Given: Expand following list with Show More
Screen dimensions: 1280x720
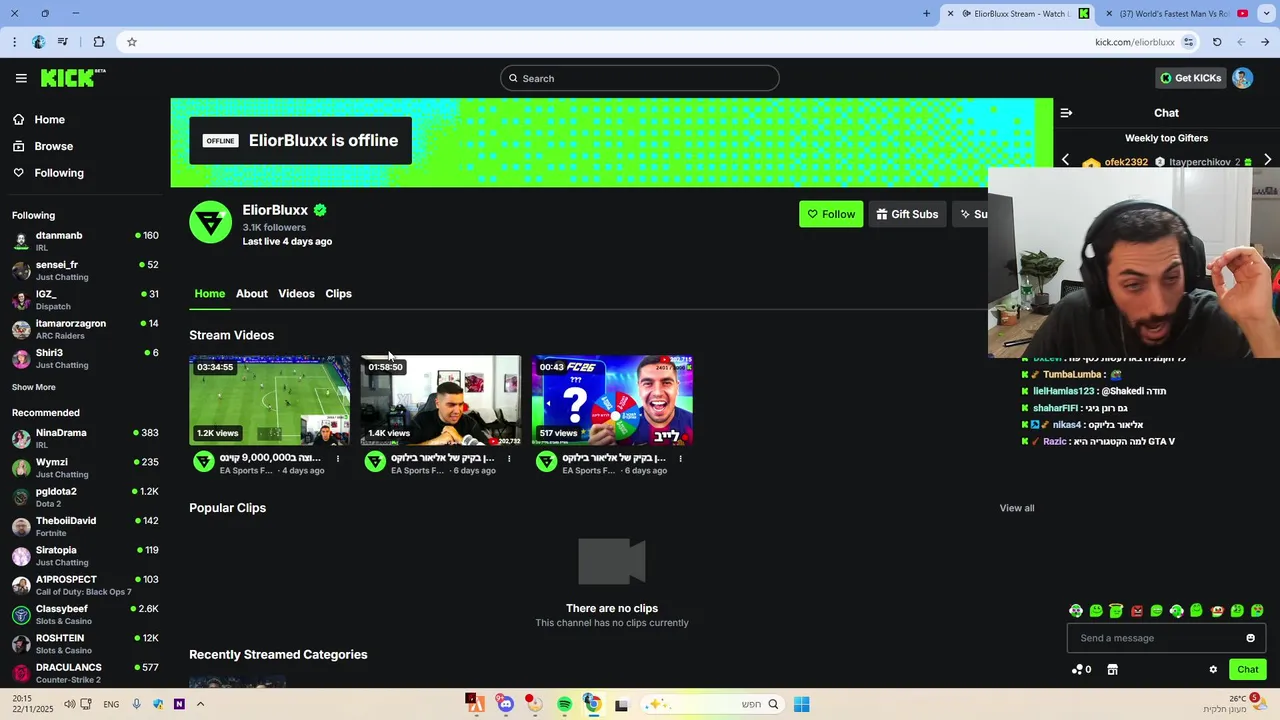Looking at the screenshot, I should tap(34, 387).
